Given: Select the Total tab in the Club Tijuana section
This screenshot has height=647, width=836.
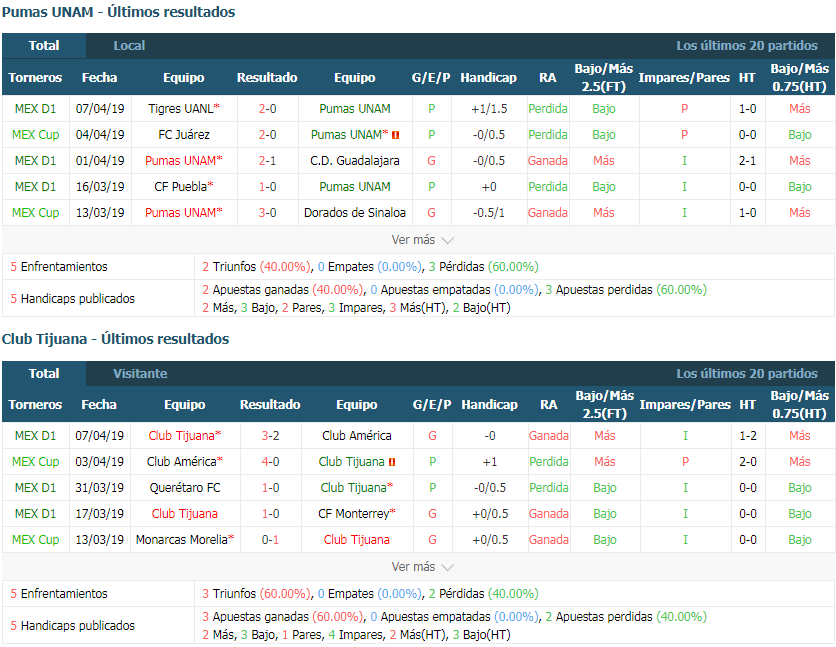Looking at the screenshot, I should [44, 374].
